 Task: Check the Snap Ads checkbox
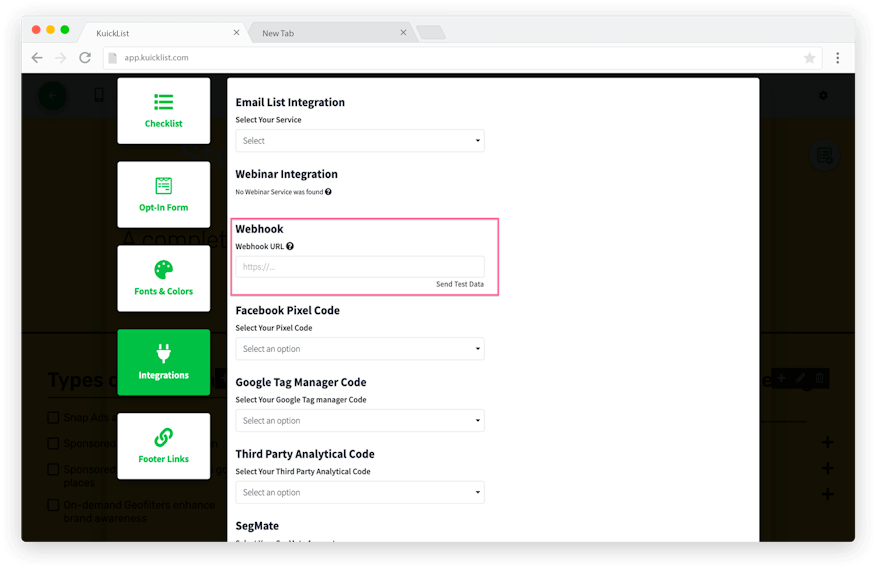point(54,417)
